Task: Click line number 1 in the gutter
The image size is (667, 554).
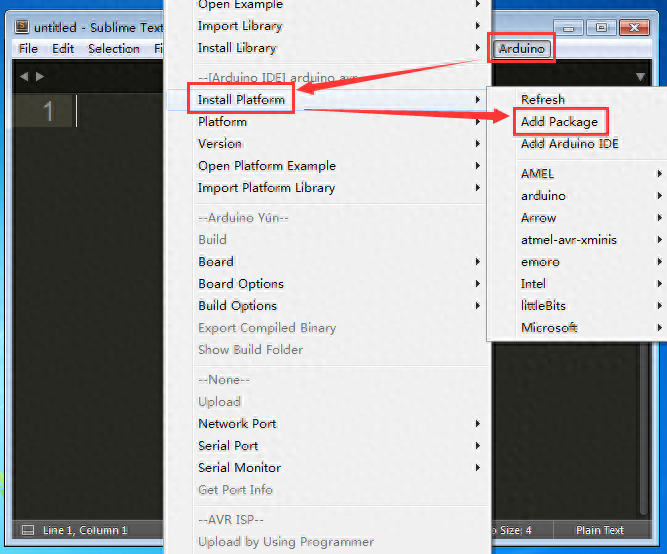Action: point(48,111)
